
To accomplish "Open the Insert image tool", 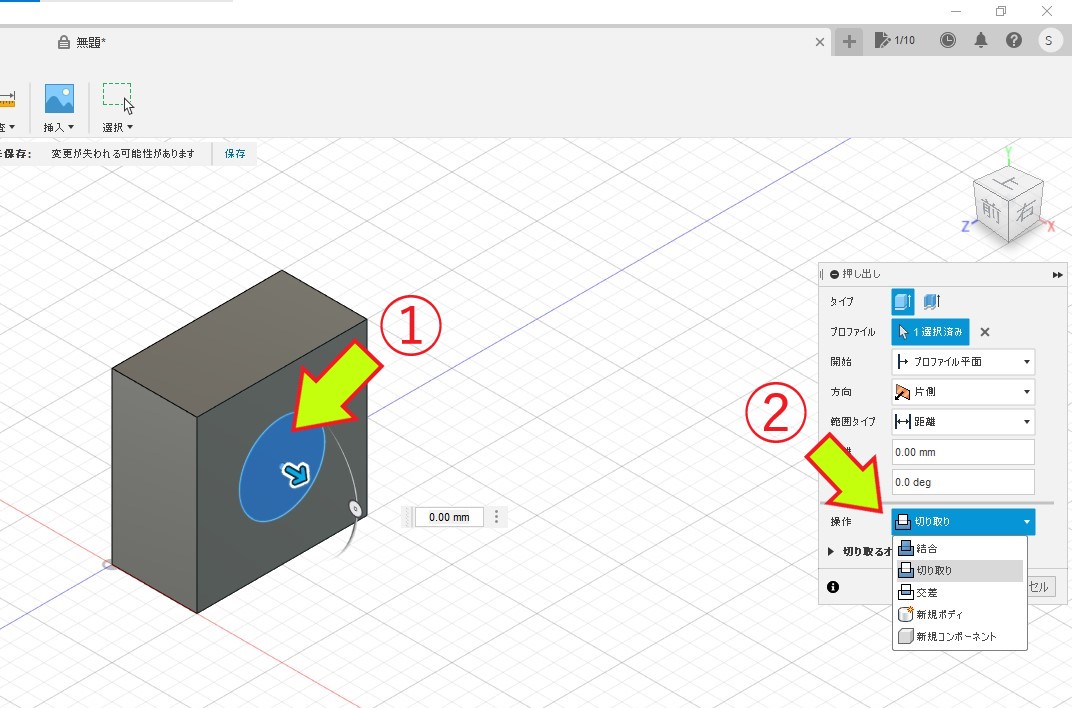I will pyautogui.click(x=59, y=99).
